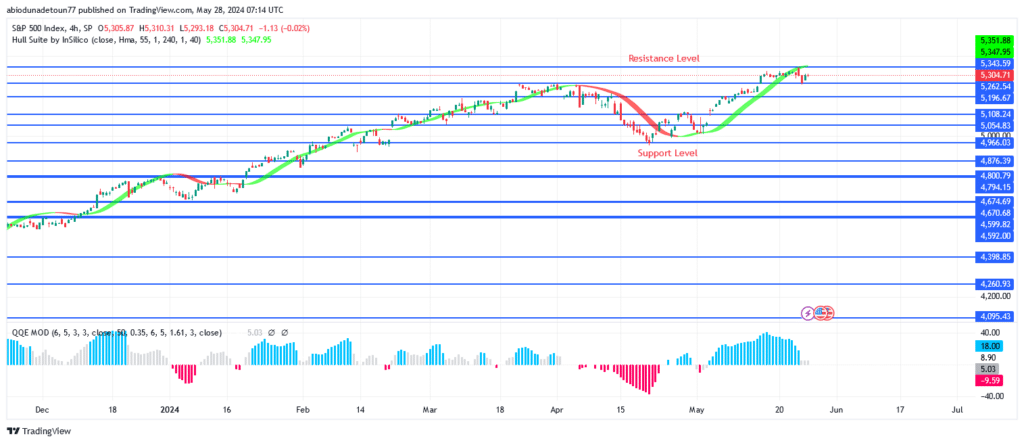Screen dimensions: 1024x443
Task: Click the 2024 label on time axis
Action: coord(170,410)
